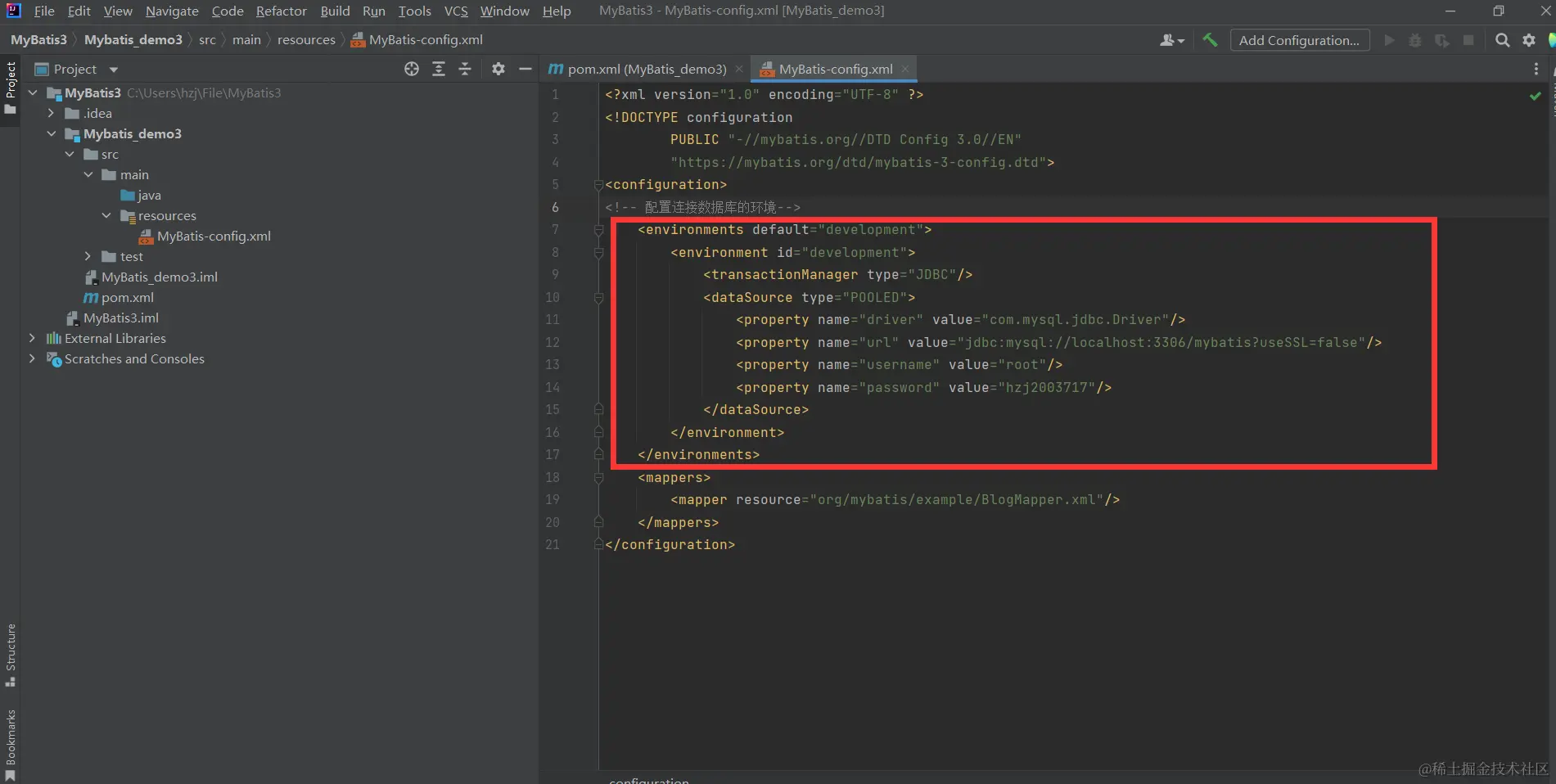Image resolution: width=1556 pixels, height=784 pixels.
Task: Expand Scratches and Consoles node
Action: click(x=32, y=358)
